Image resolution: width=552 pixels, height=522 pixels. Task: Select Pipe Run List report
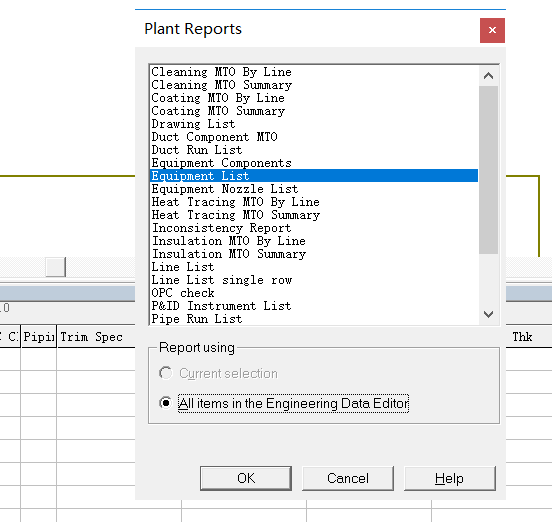(314, 319)
